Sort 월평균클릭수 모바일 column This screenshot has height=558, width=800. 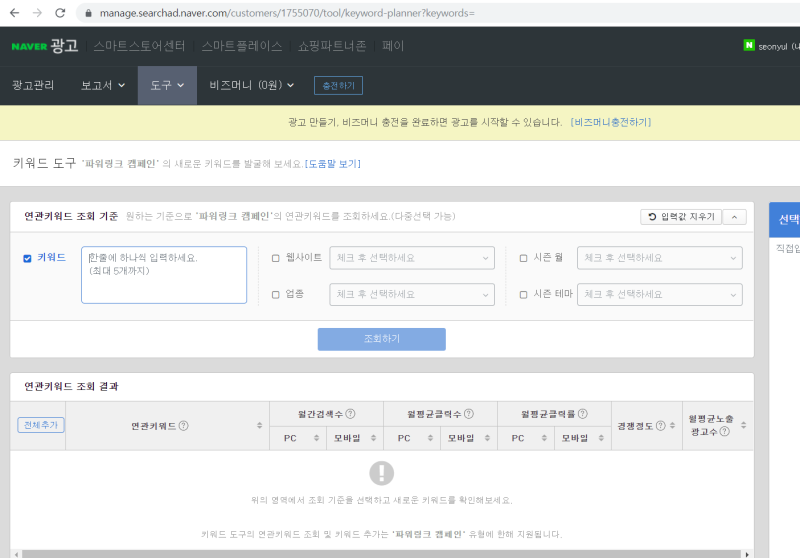[487, 438]
